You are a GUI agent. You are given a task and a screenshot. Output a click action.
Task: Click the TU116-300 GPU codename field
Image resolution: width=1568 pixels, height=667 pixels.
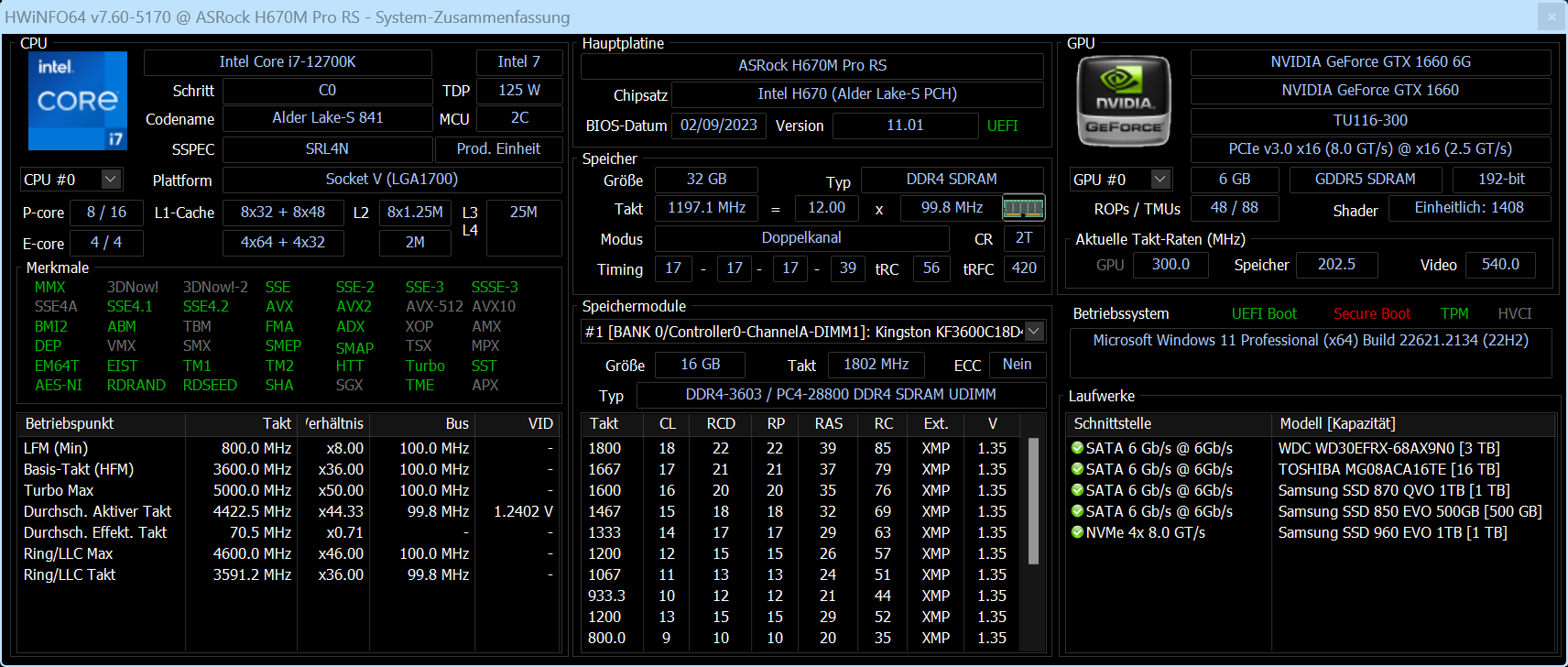pos(1370,121)
